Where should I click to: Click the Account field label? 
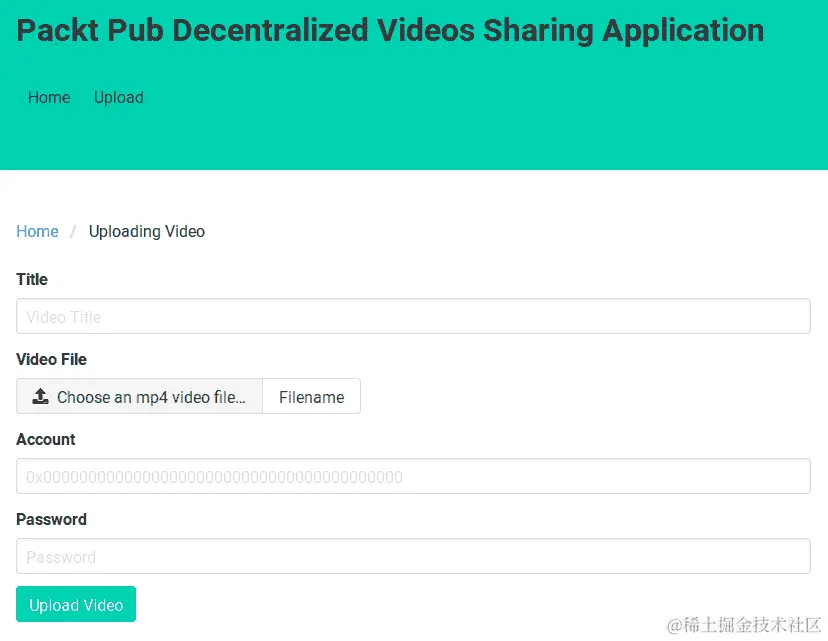tap(46, 439)
